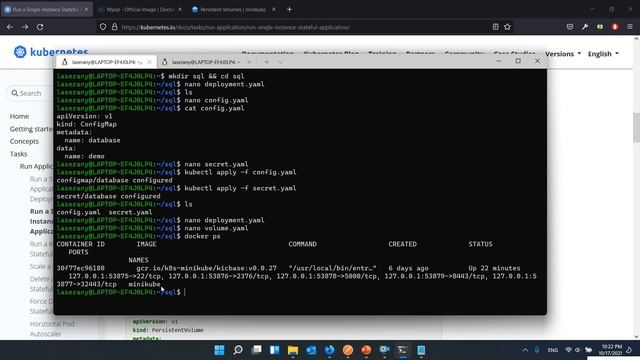Go forward in Firefox browser
The height and width of the screenshot is (360, 640).
tap(25, 27)
